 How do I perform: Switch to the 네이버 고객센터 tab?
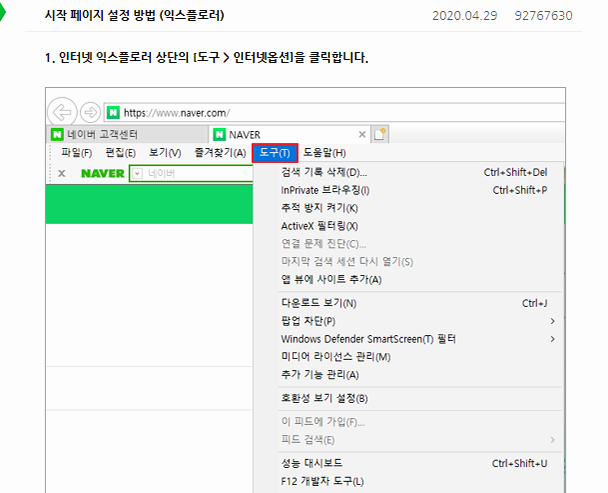(128, 135)
